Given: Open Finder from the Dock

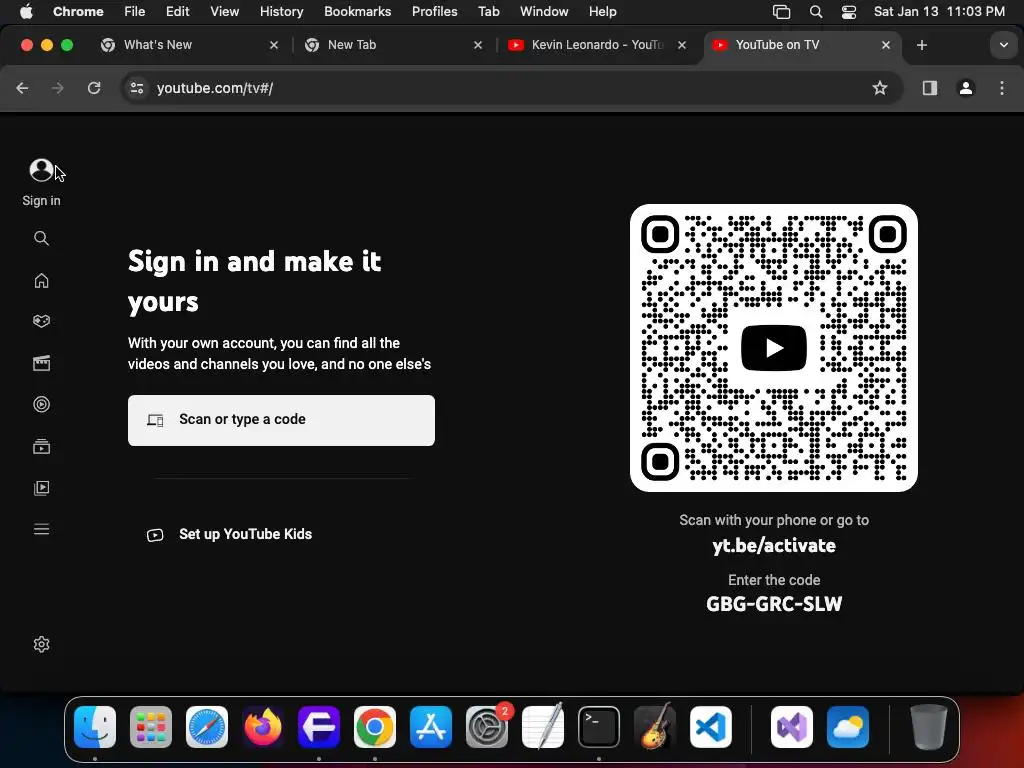Looking at the screenshot, I should click(95, 727).
